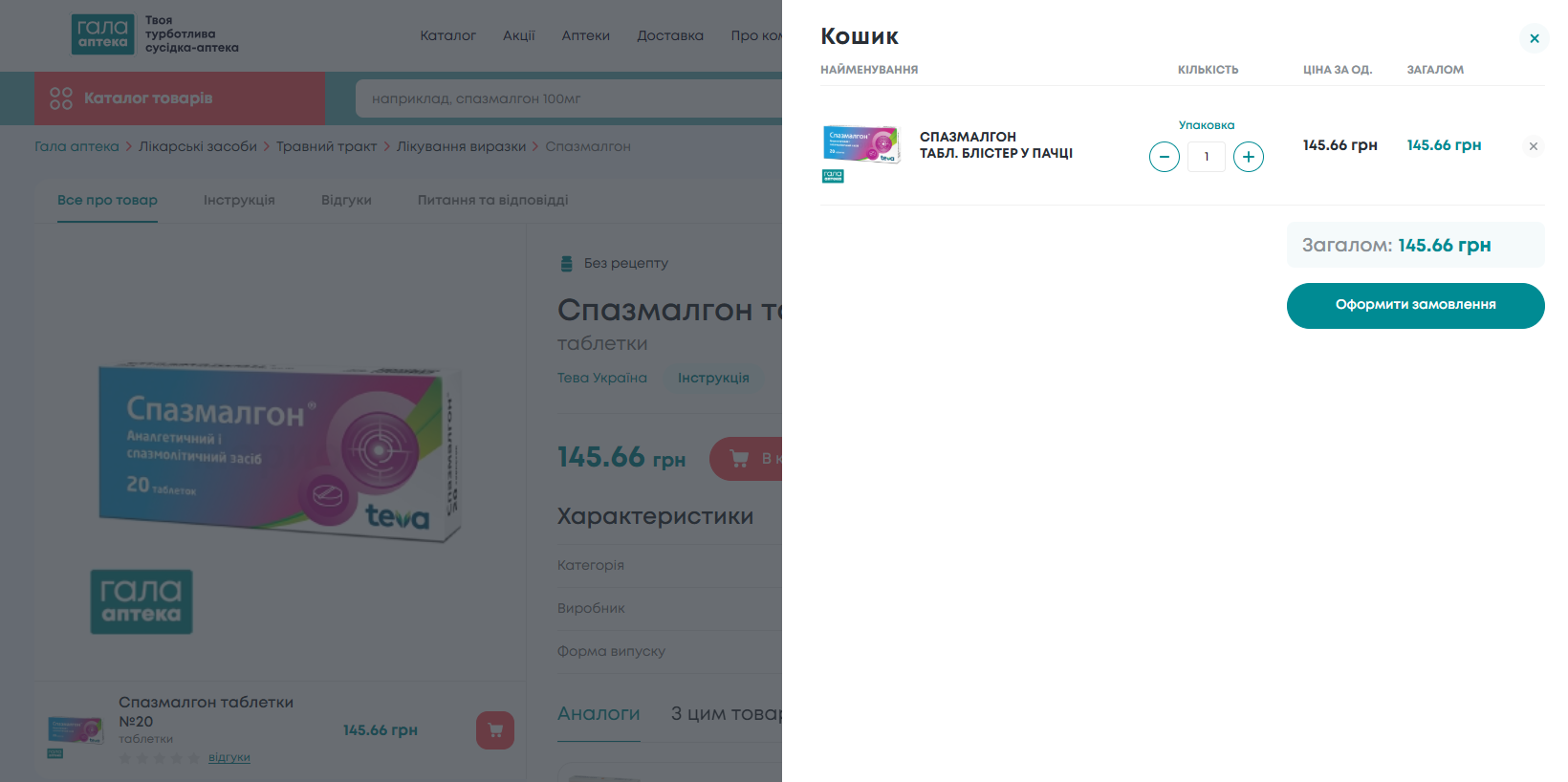Focus the product search field
This screenshot has width=1568, height=782.
tap(569, 98)
